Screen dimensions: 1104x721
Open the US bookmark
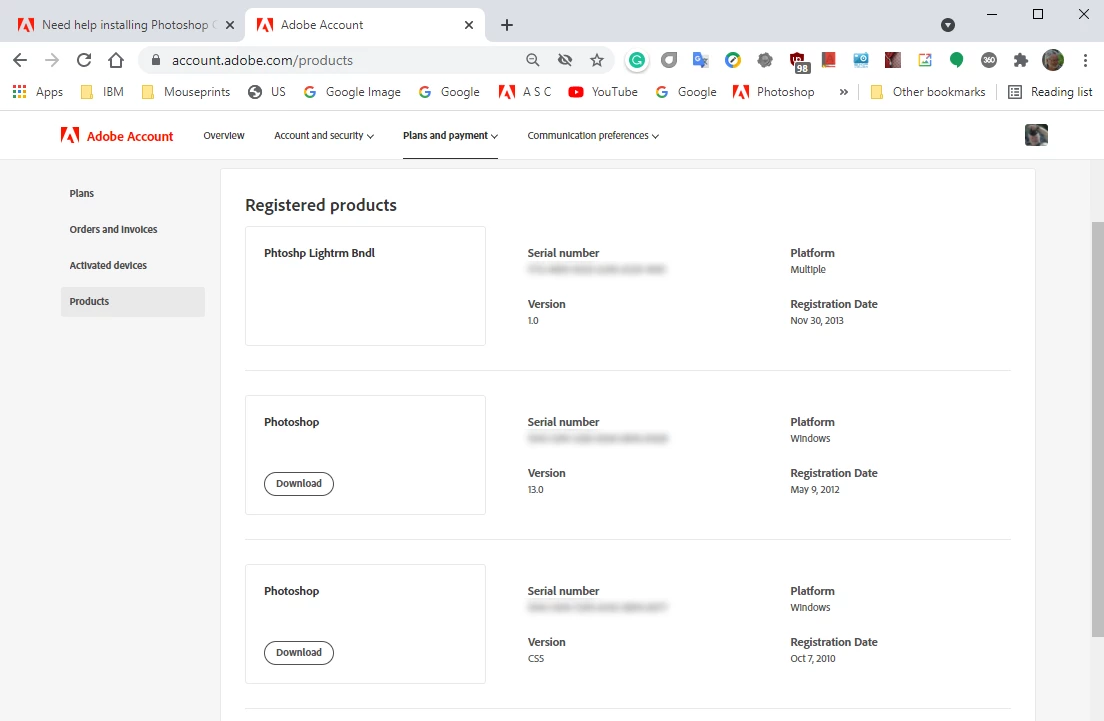pyautogui.click(x=267, y=92)
